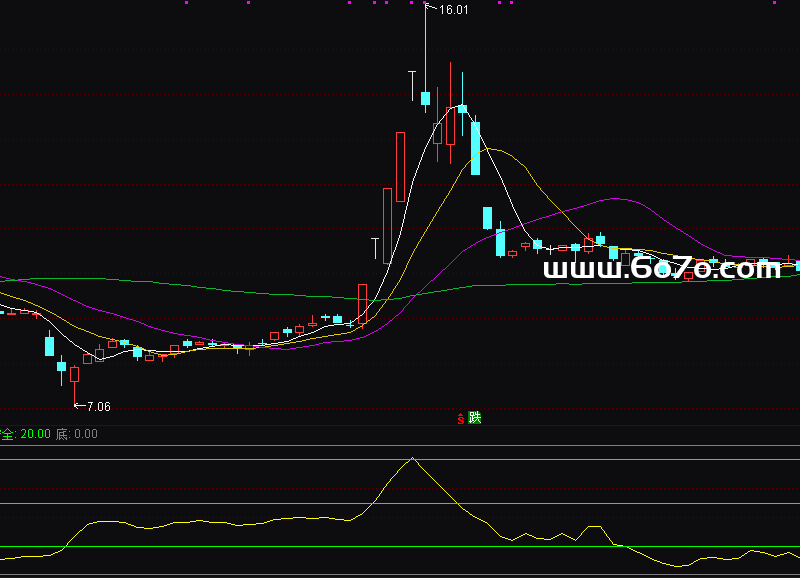
Task: Select the red breakout candle crossing green average
Action: tap(362, 303)
